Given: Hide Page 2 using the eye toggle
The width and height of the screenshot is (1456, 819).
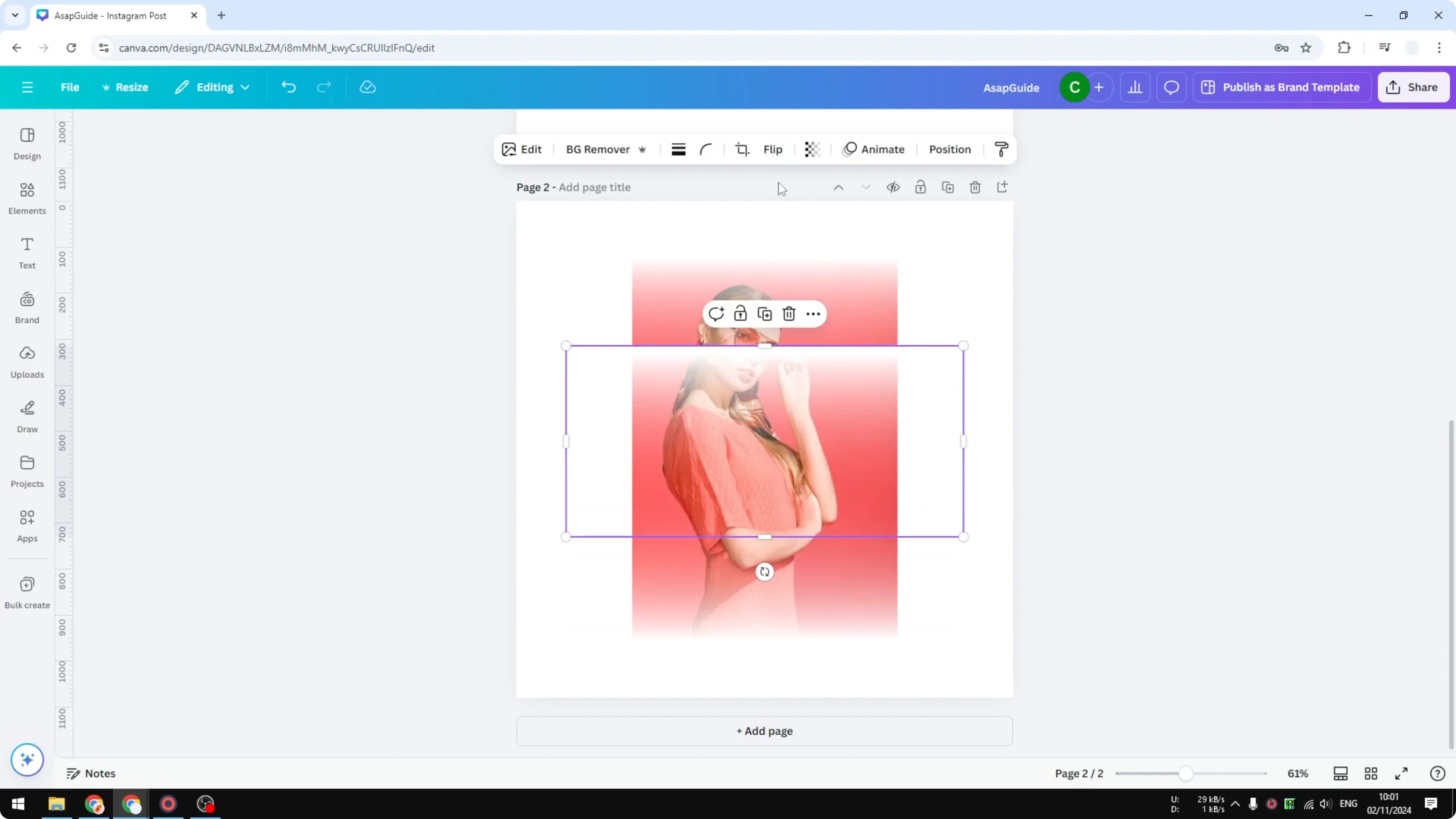Looking at the screenshot, I should coord(893,187).
